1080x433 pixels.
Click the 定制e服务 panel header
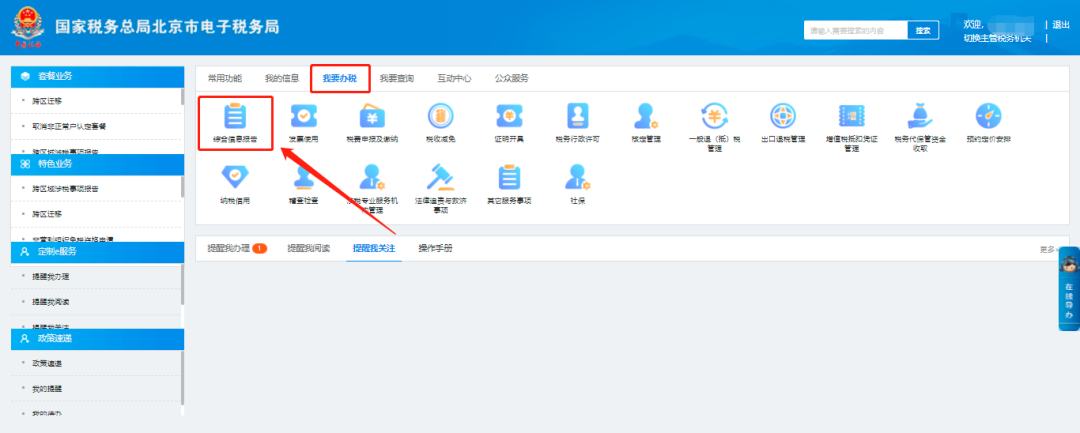(x=98, y=251)
